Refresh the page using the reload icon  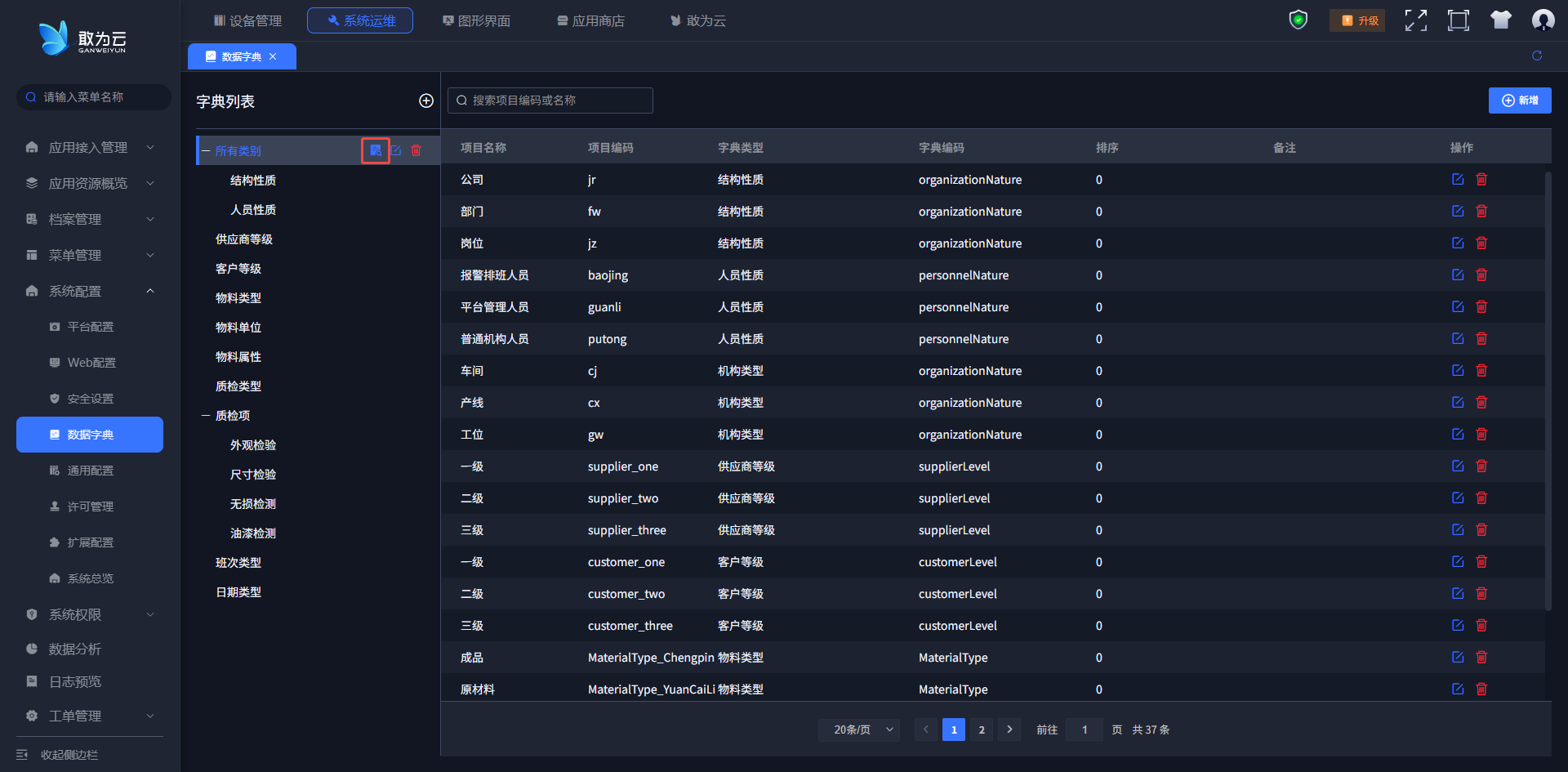pos(1537,56)
